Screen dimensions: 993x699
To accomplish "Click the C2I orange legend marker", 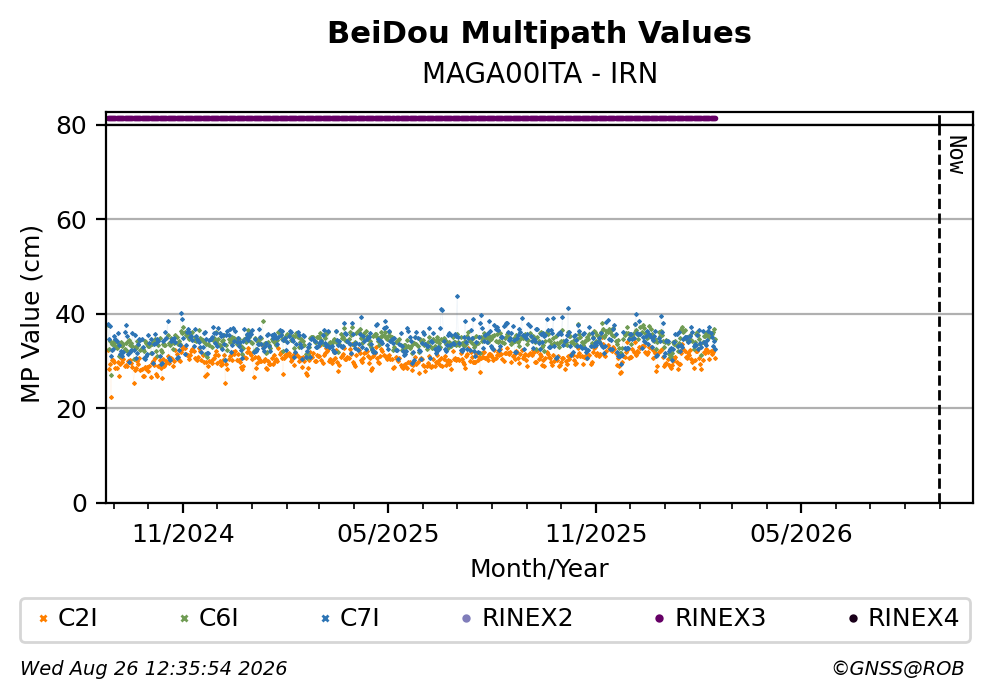I will (x=44, y=619).
